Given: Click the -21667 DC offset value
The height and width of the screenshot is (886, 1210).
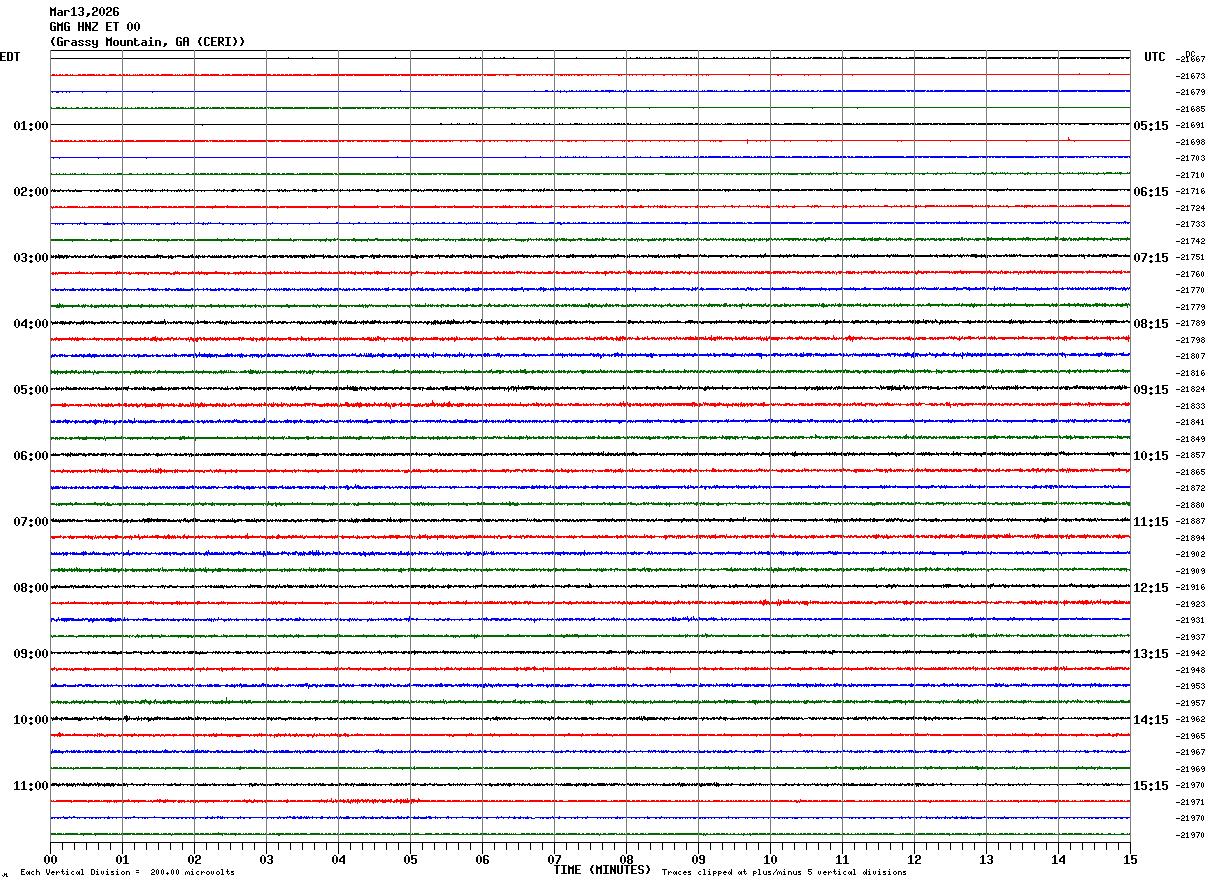Looking at the screenshot, I should [x=1191, y=60].
